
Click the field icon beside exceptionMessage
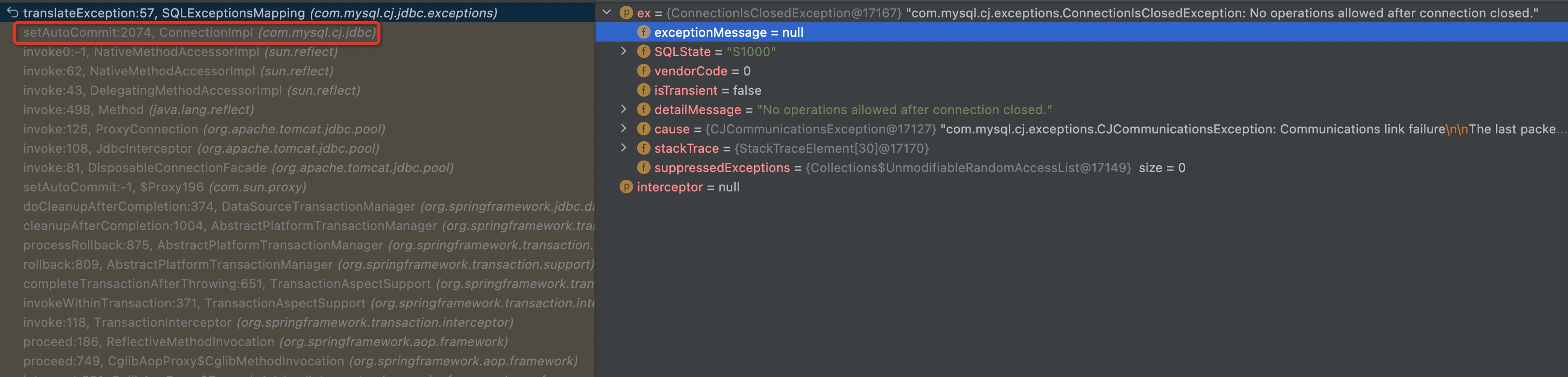[x=643, y=32]
